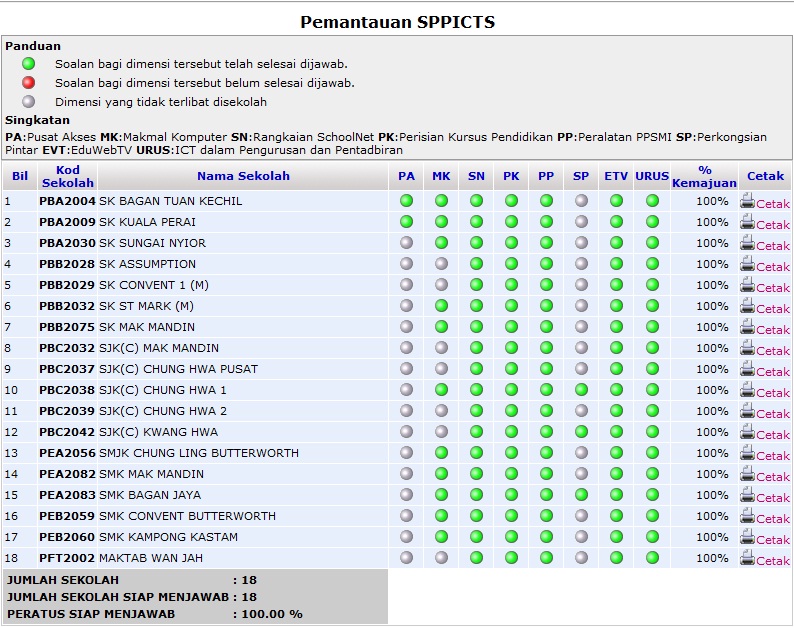This screenshot has width=794, height=627.
Task: Click the SP column header
Action: (x=581, y=176)
